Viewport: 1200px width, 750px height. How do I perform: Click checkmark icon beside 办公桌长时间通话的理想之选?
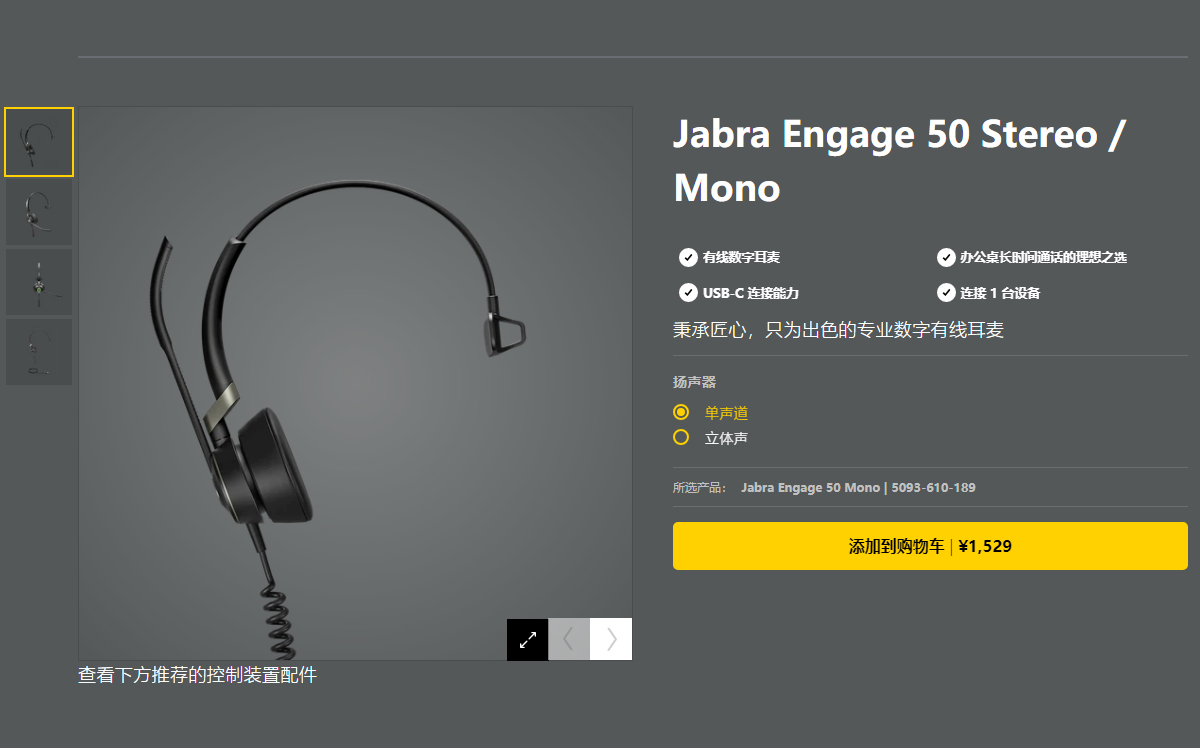946,257
